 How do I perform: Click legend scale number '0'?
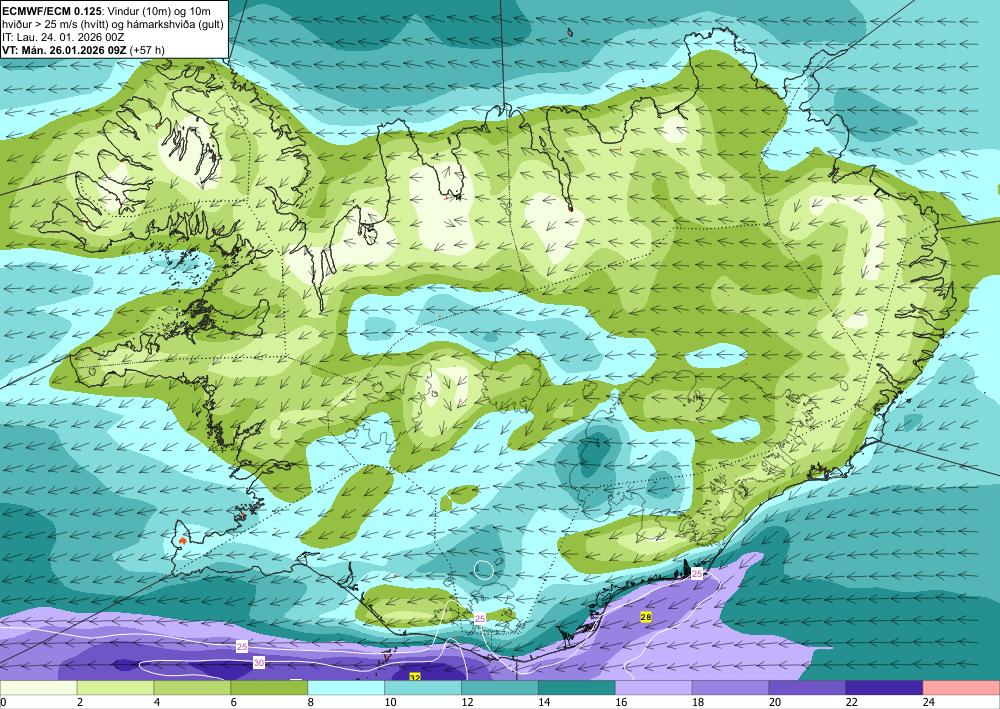(3, 702)
